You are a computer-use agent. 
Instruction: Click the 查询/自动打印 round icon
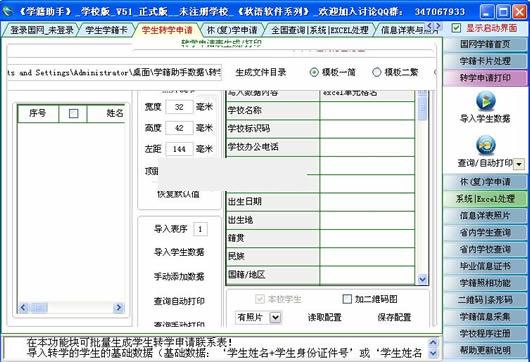[x=486, y=145]
